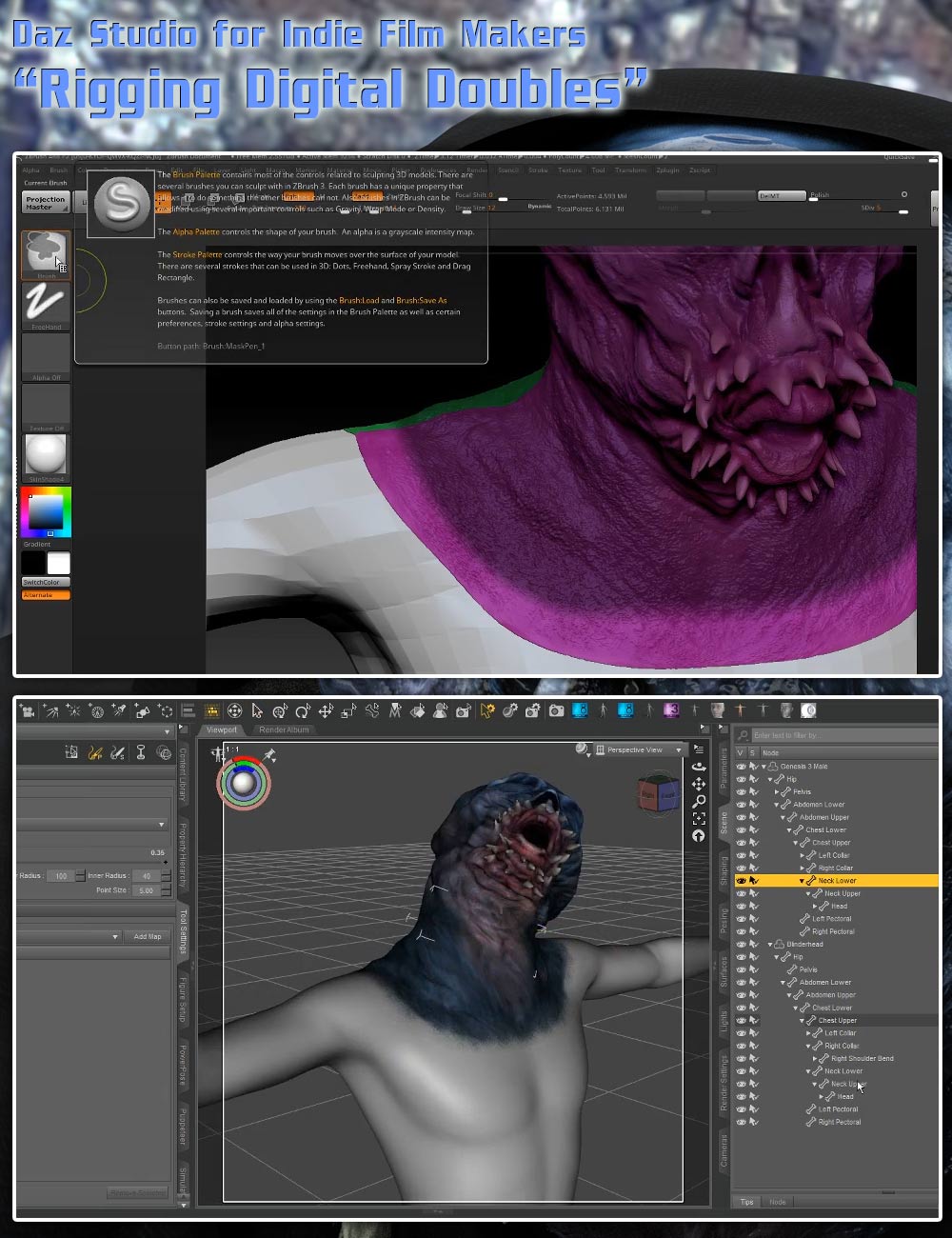The height and width of the screenshot is (1238, 952).
Task: Collapse the Blinderhead node
Action: [770, 945]
